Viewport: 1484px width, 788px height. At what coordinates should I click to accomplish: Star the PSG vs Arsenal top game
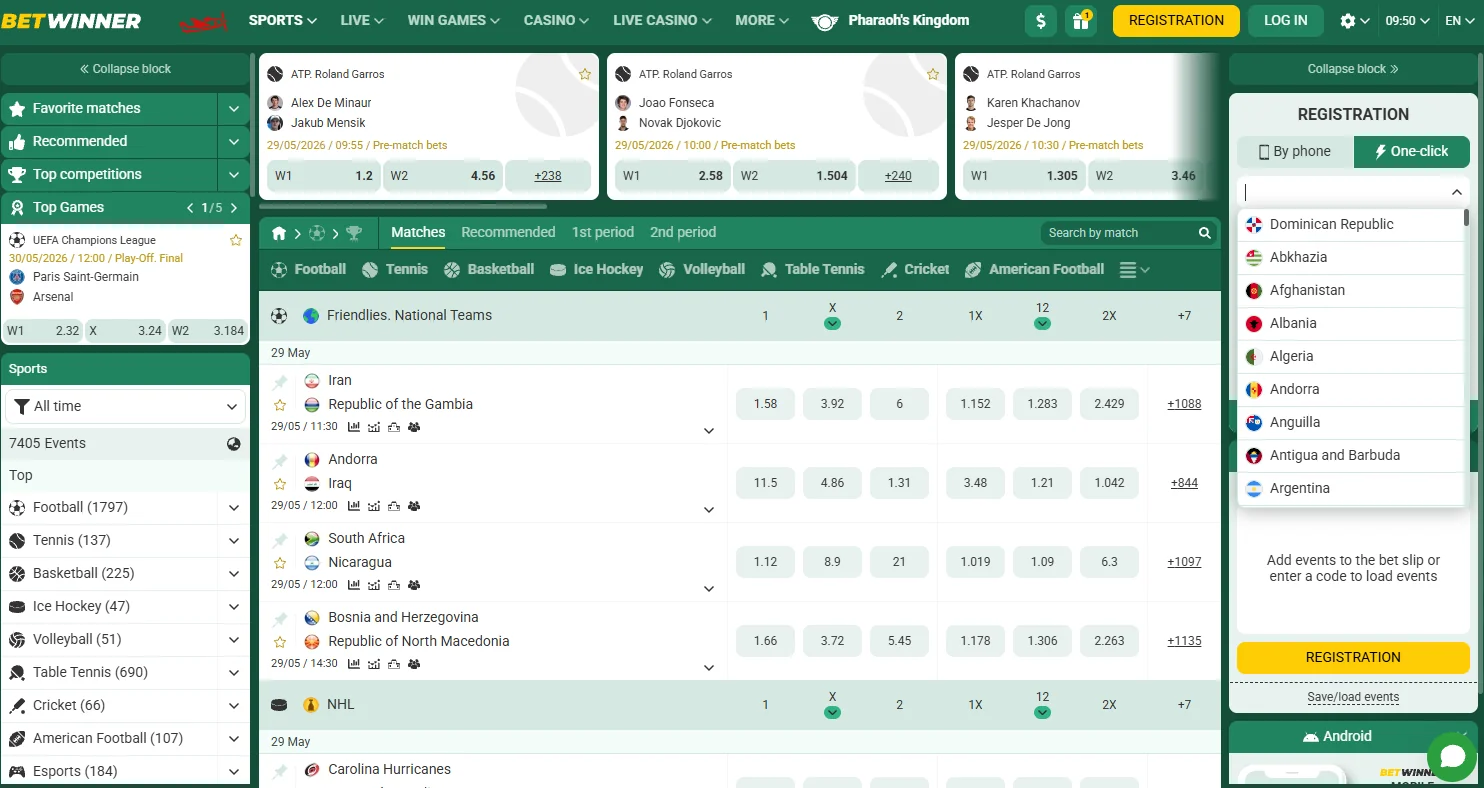(236, 240)
